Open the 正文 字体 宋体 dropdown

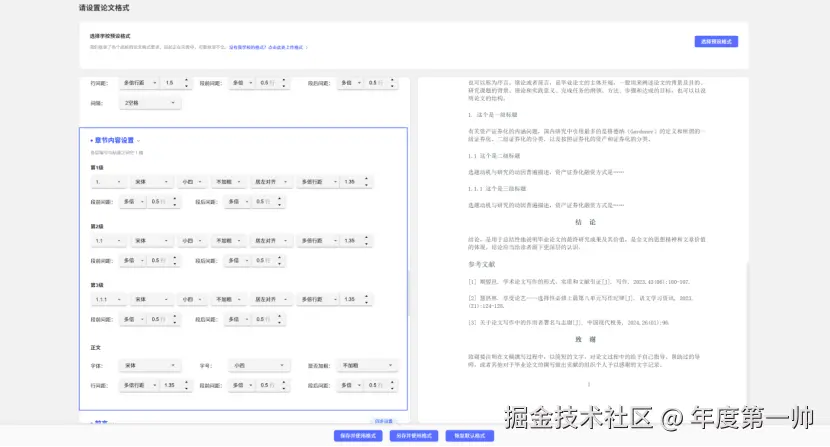point(150,365)
